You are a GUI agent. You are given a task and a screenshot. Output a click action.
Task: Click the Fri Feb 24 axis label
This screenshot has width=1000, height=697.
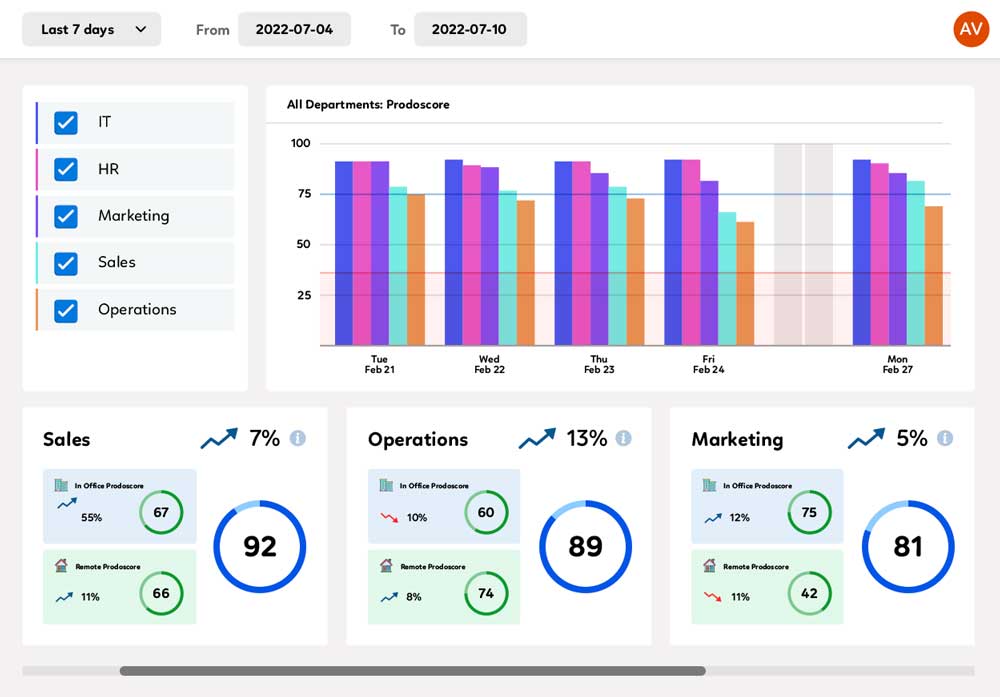(x=709, y=364)
